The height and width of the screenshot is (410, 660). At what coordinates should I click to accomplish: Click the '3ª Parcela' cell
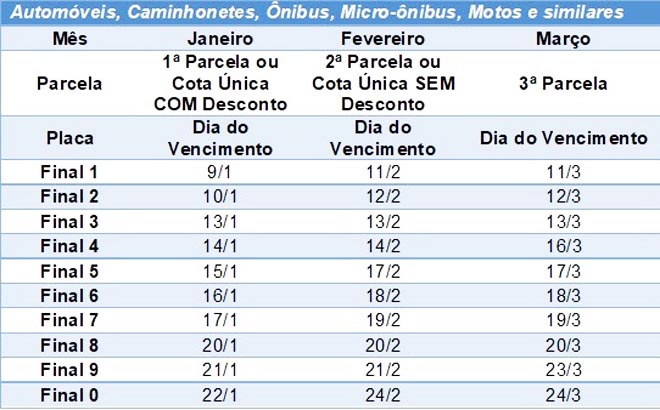coord(563,83)
